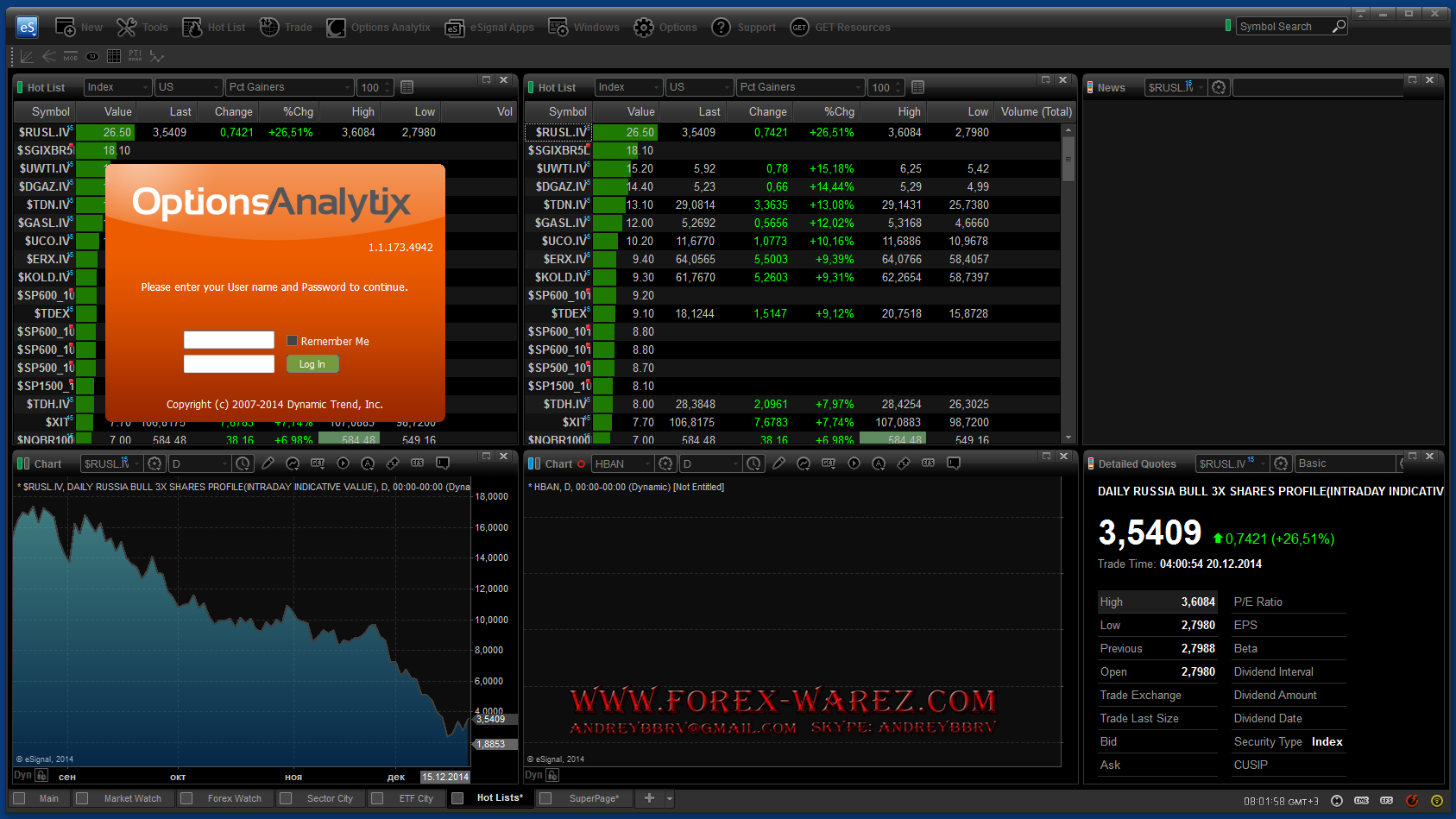Expand the HBAN symbol dropdown in the chart
This screenshot has height=819, width=1456.
point(646,463)
